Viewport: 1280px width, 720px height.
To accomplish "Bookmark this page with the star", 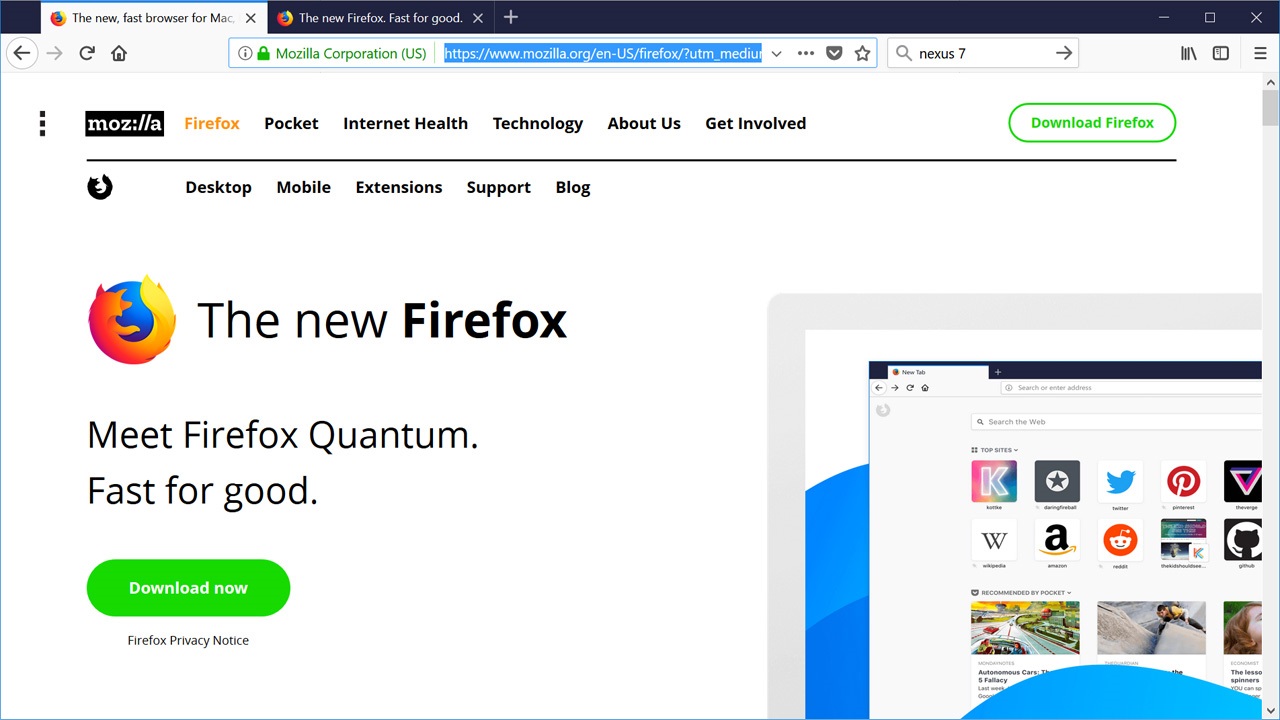I will (862, 53).
